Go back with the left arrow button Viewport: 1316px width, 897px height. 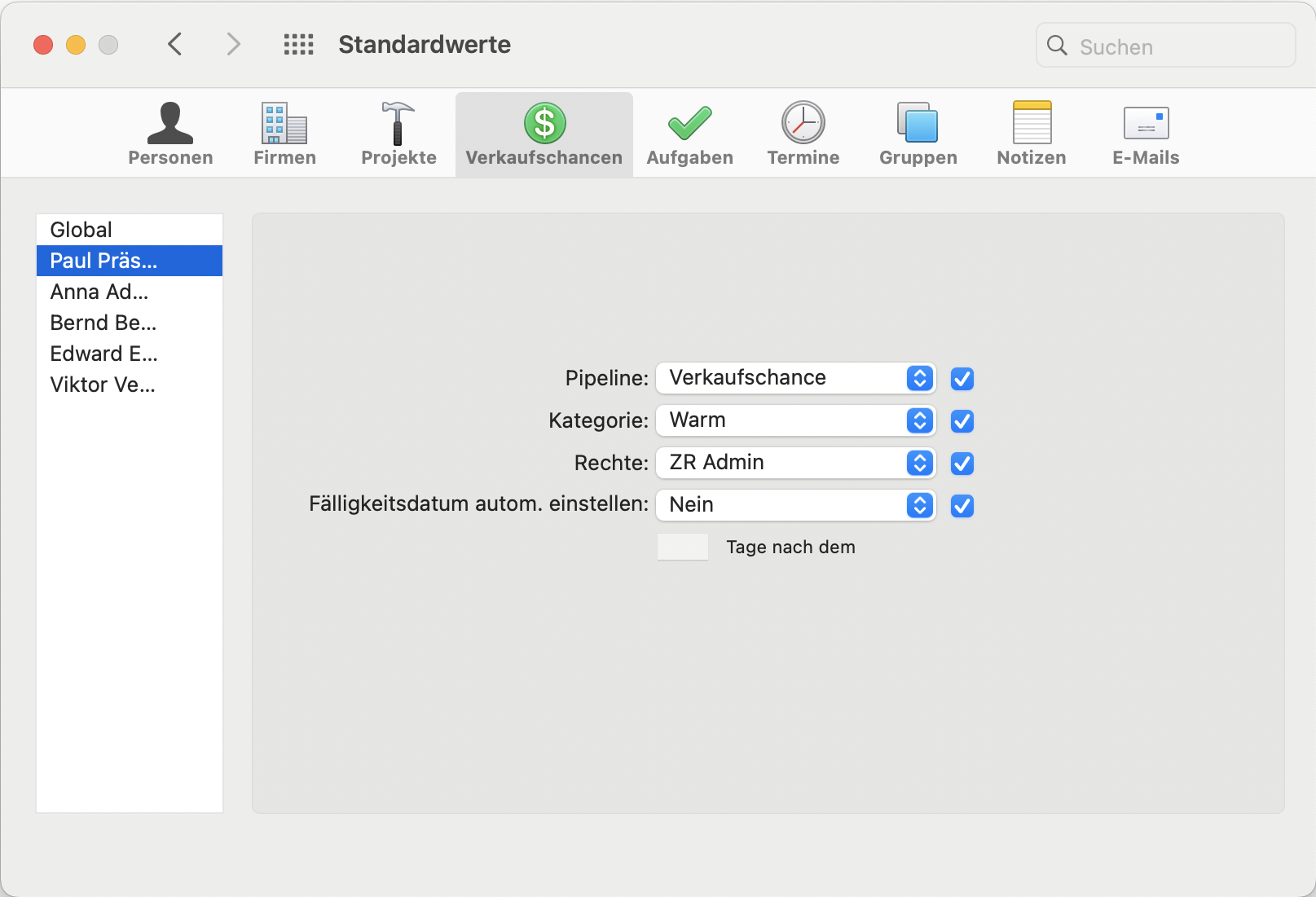[175, 44]
